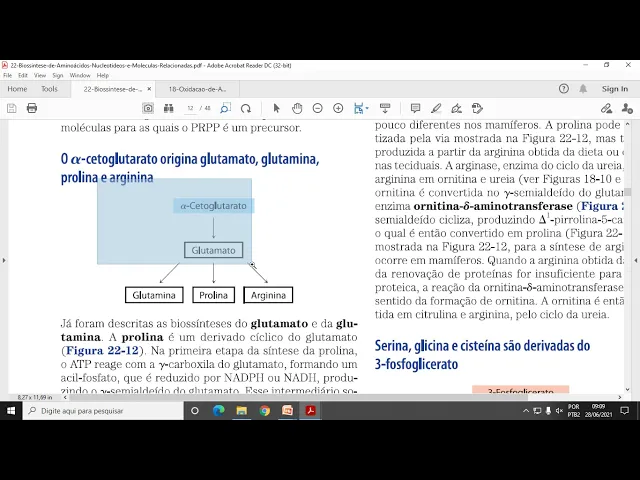Open the Sign menu
640x480 pixels.
(58, 76)
